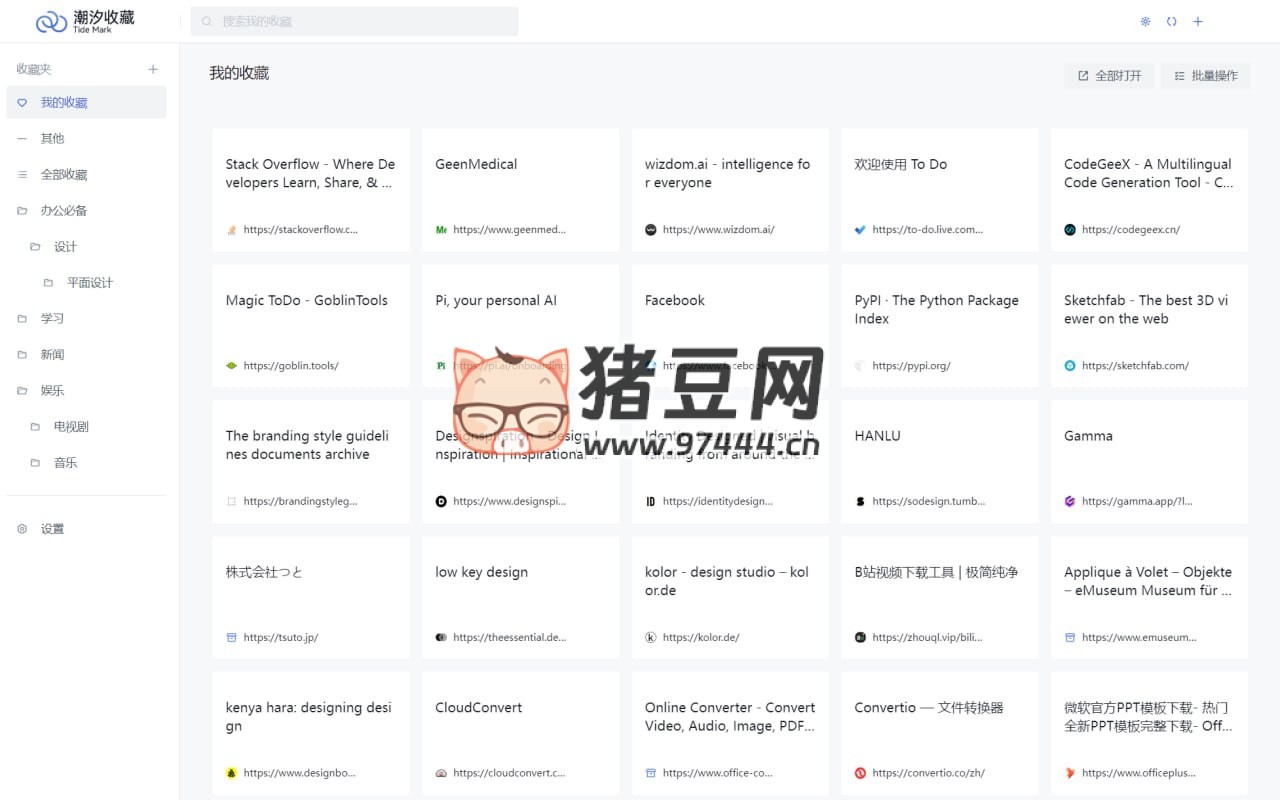Click the plus icon beside 收藏夹 header
This screenshot has width=1280, height=800.
[153, 68]
